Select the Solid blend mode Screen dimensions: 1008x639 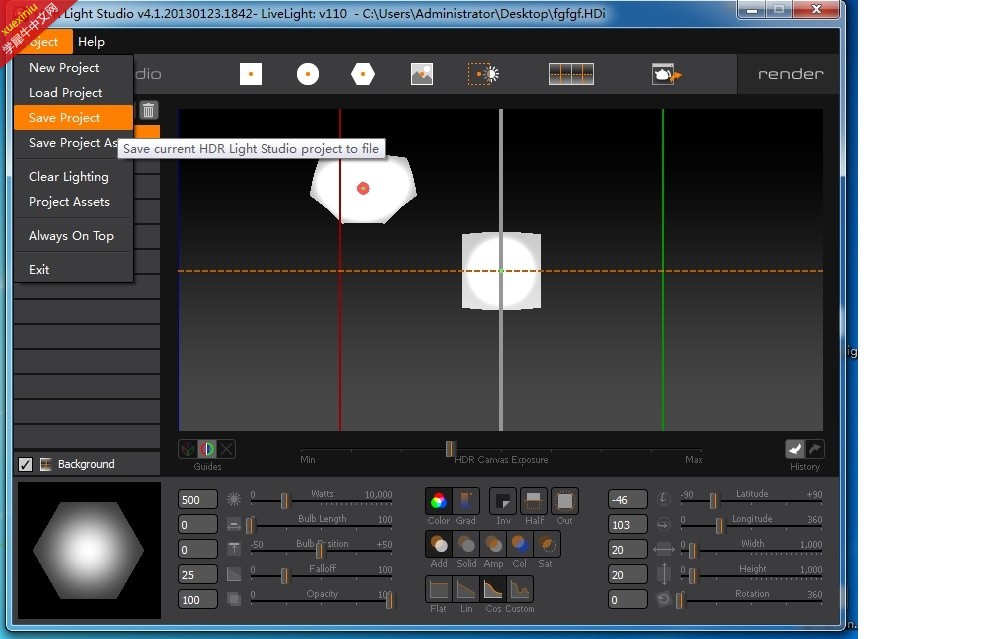click(466, 544)
